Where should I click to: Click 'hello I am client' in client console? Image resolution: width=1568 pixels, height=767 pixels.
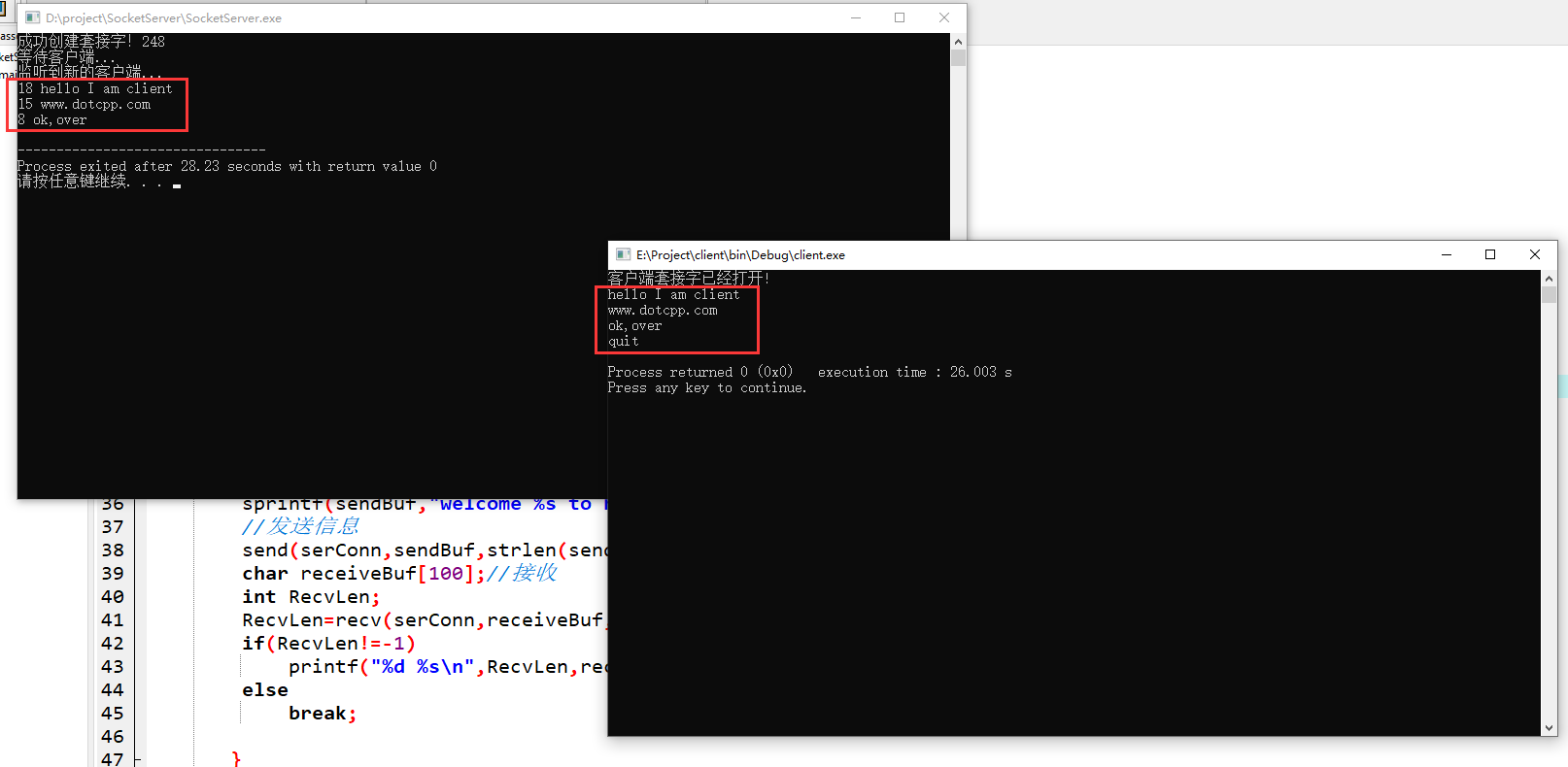673,294
